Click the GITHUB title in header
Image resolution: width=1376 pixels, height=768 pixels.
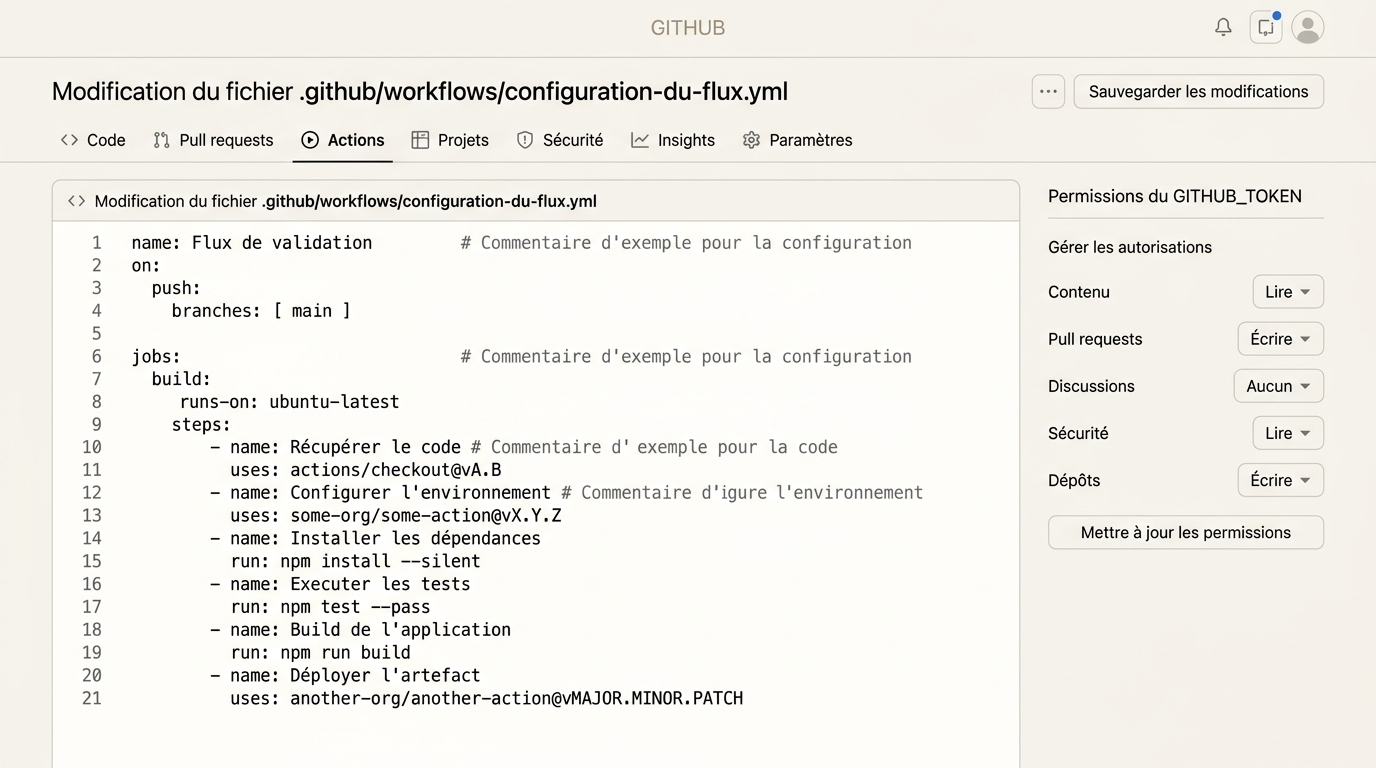688,28
